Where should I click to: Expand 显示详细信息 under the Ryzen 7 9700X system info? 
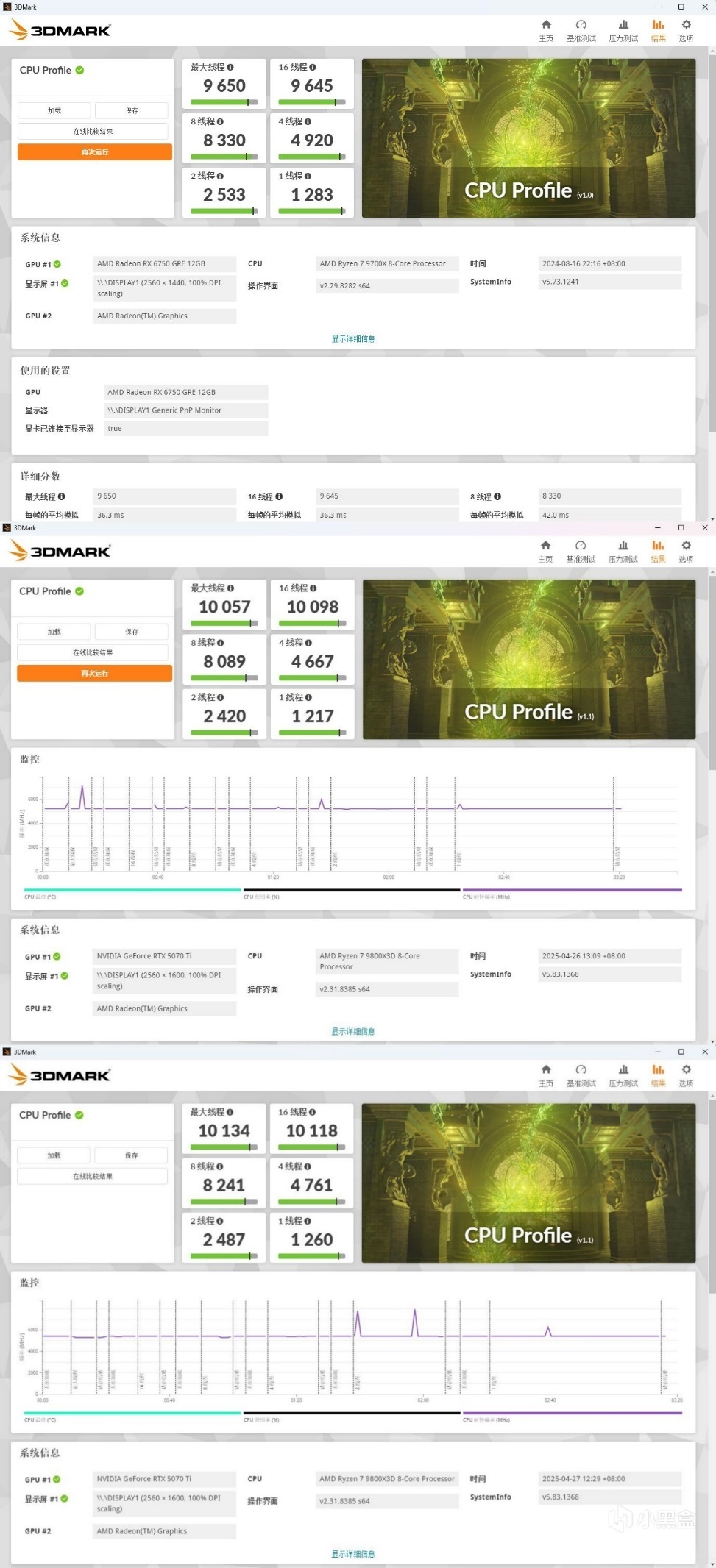353,339
